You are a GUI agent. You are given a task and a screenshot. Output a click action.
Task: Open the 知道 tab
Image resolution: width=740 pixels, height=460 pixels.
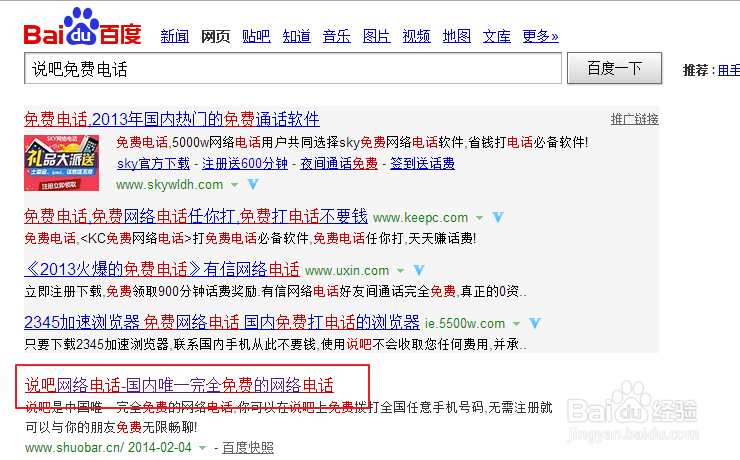click(296, 36)
